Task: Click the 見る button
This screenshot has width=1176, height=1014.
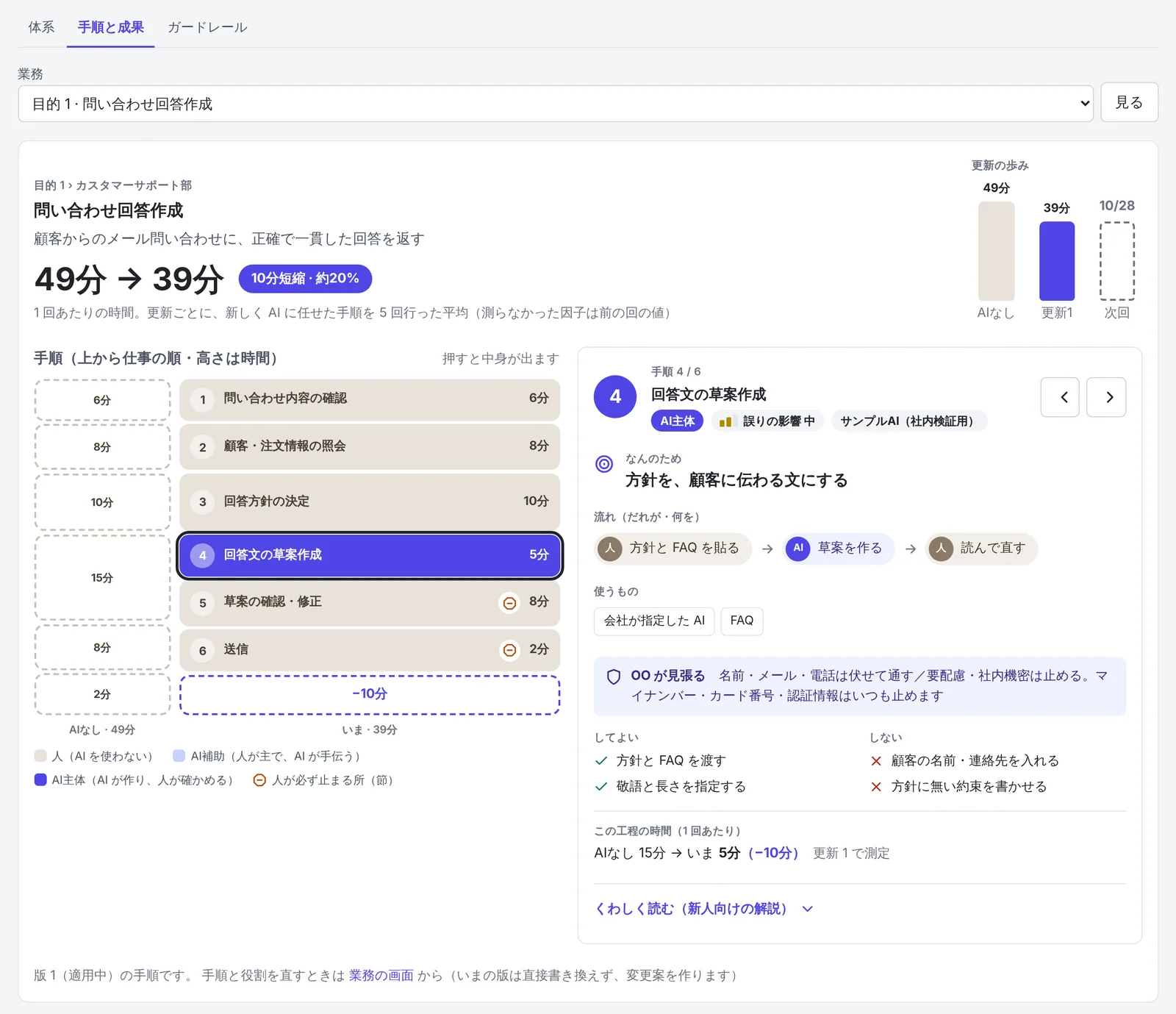Action: [x=1129, y=102]
